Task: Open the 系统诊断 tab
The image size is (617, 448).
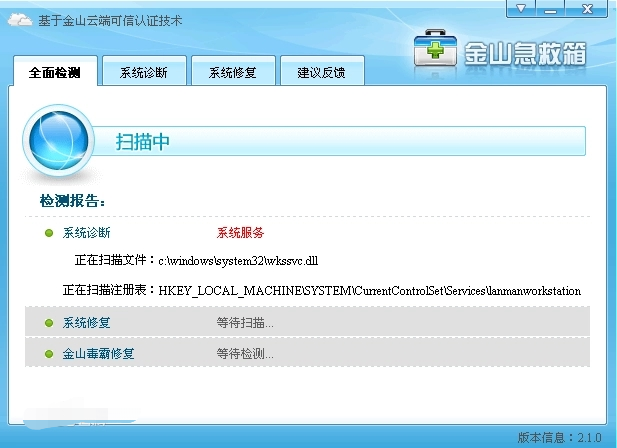Action: (144, 72)
